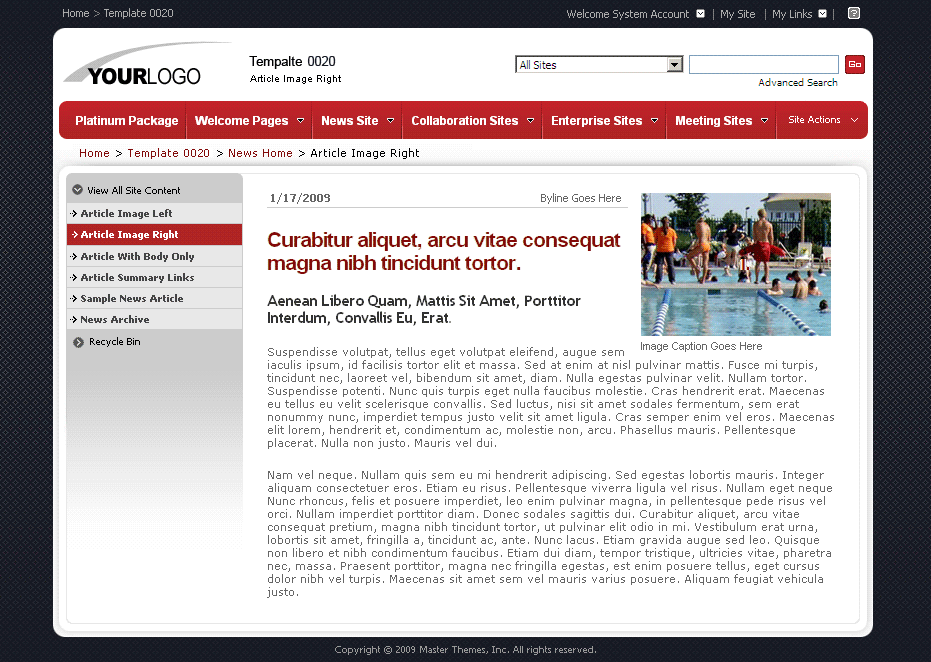Click News Home in the breadcrumb
The width and height of the screenshot is (931, 662).
260,153
